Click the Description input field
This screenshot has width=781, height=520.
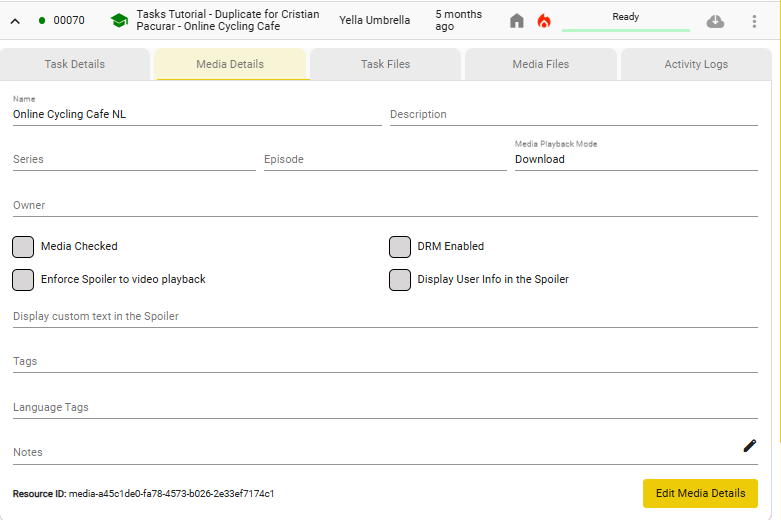tap(574, 114)
